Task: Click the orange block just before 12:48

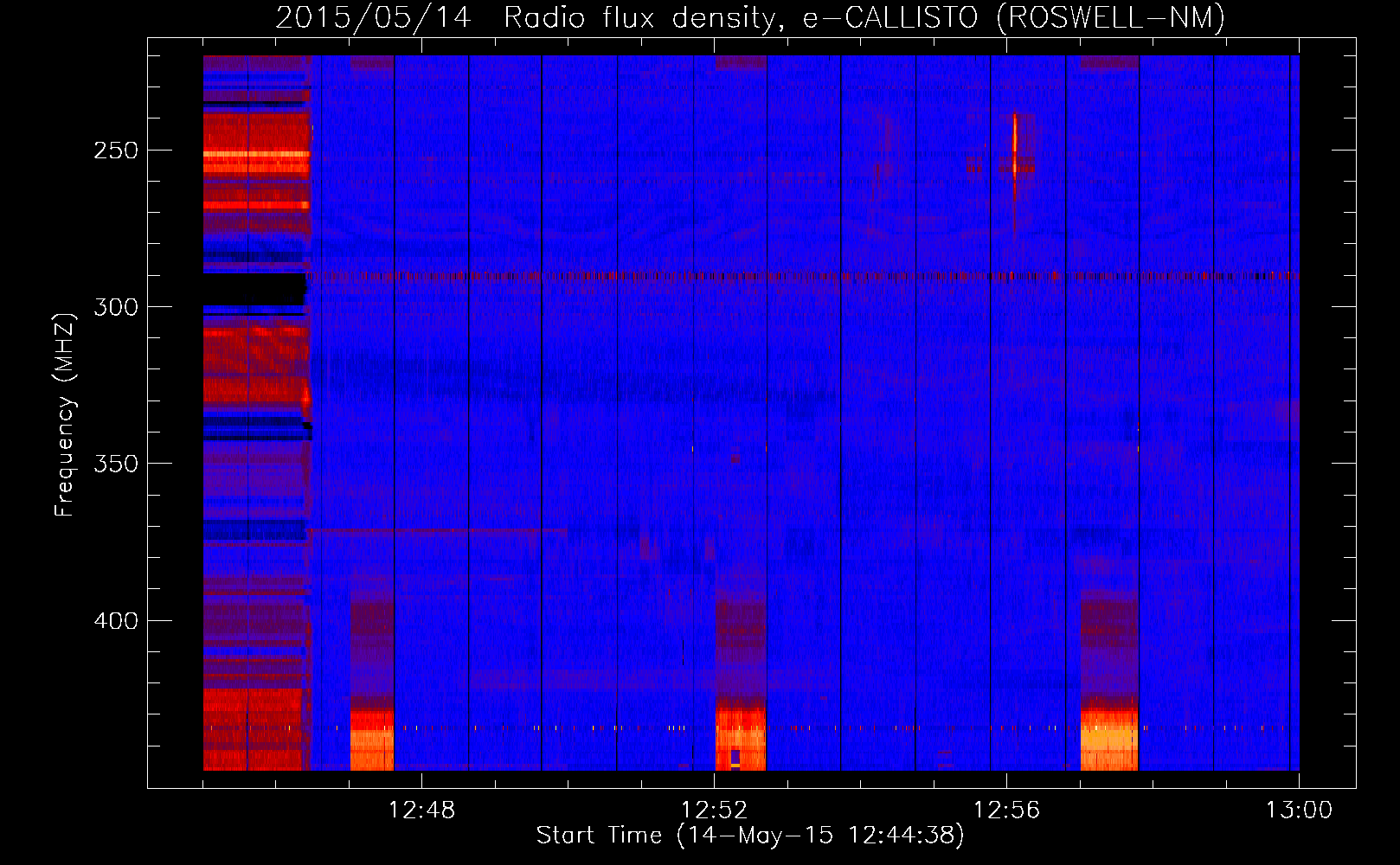Action: coord(372,739)
